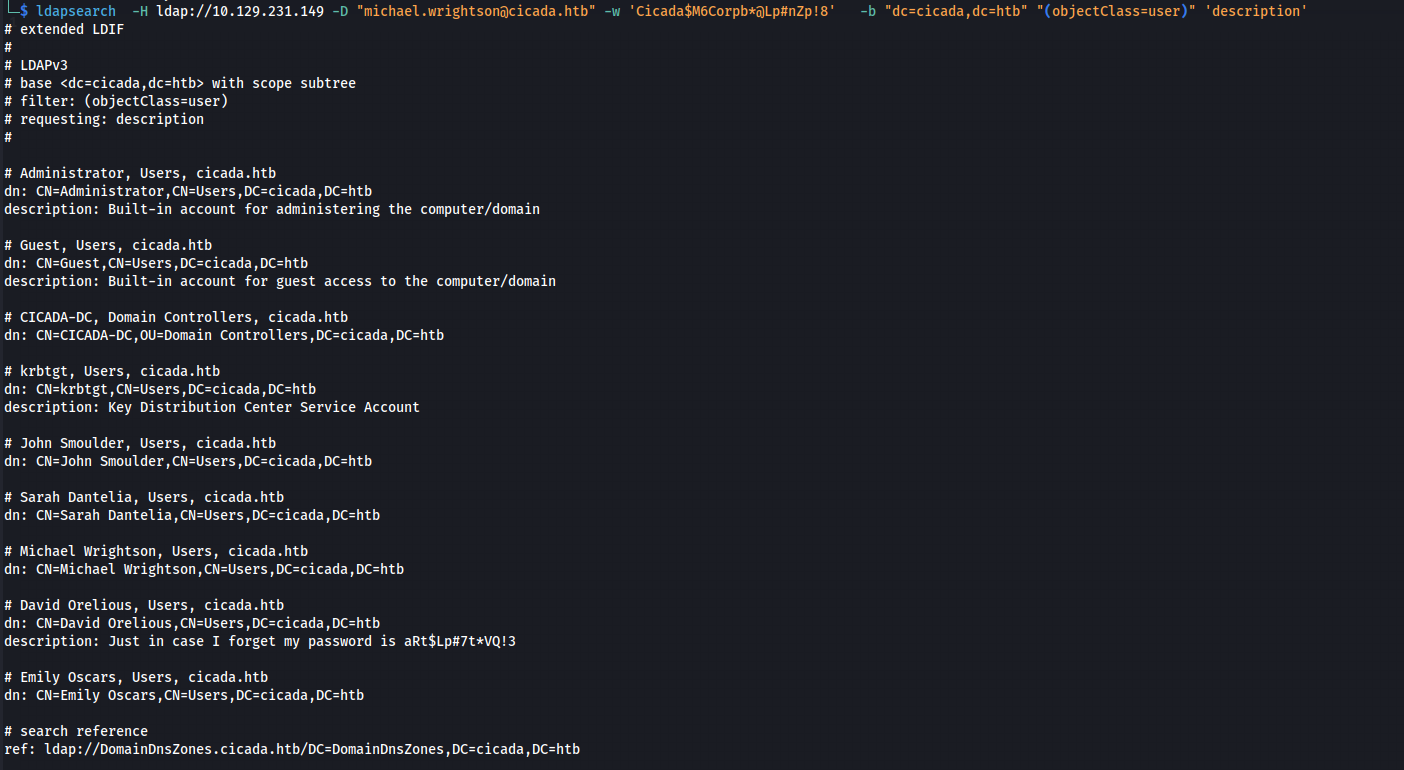The width and height of the screenshot is (1404, 770).
Task: Select the dn: CN=Administrator line
Action: pos(188,191)
